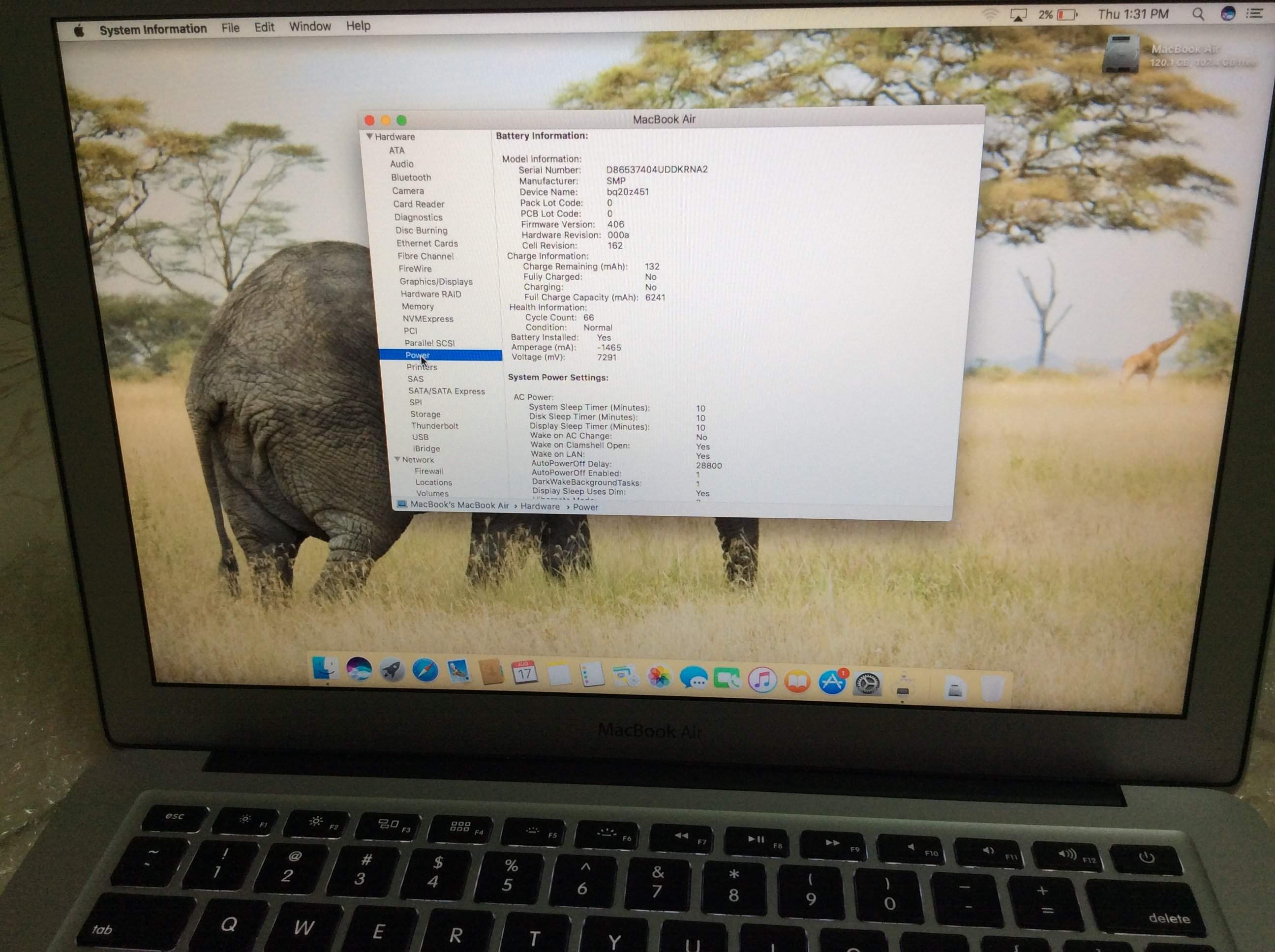
Task: Collapse the Network disclosure triangle
Action: (x=397, y=459)
